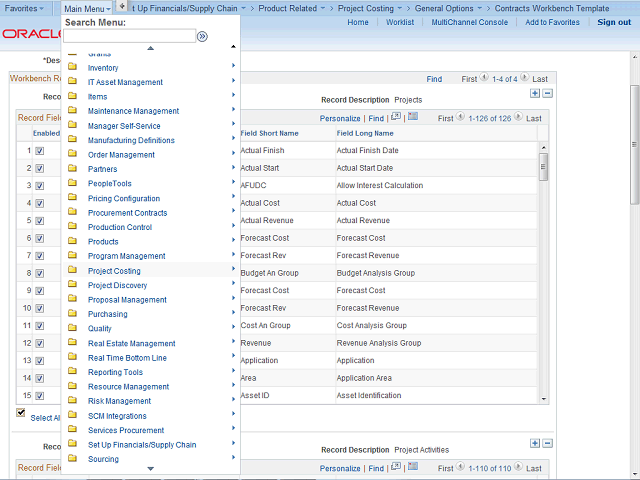The image size is (640, 480).
Task: Click the field grid vertical scrollbar thumb
Action: click(x=543, y=167)
